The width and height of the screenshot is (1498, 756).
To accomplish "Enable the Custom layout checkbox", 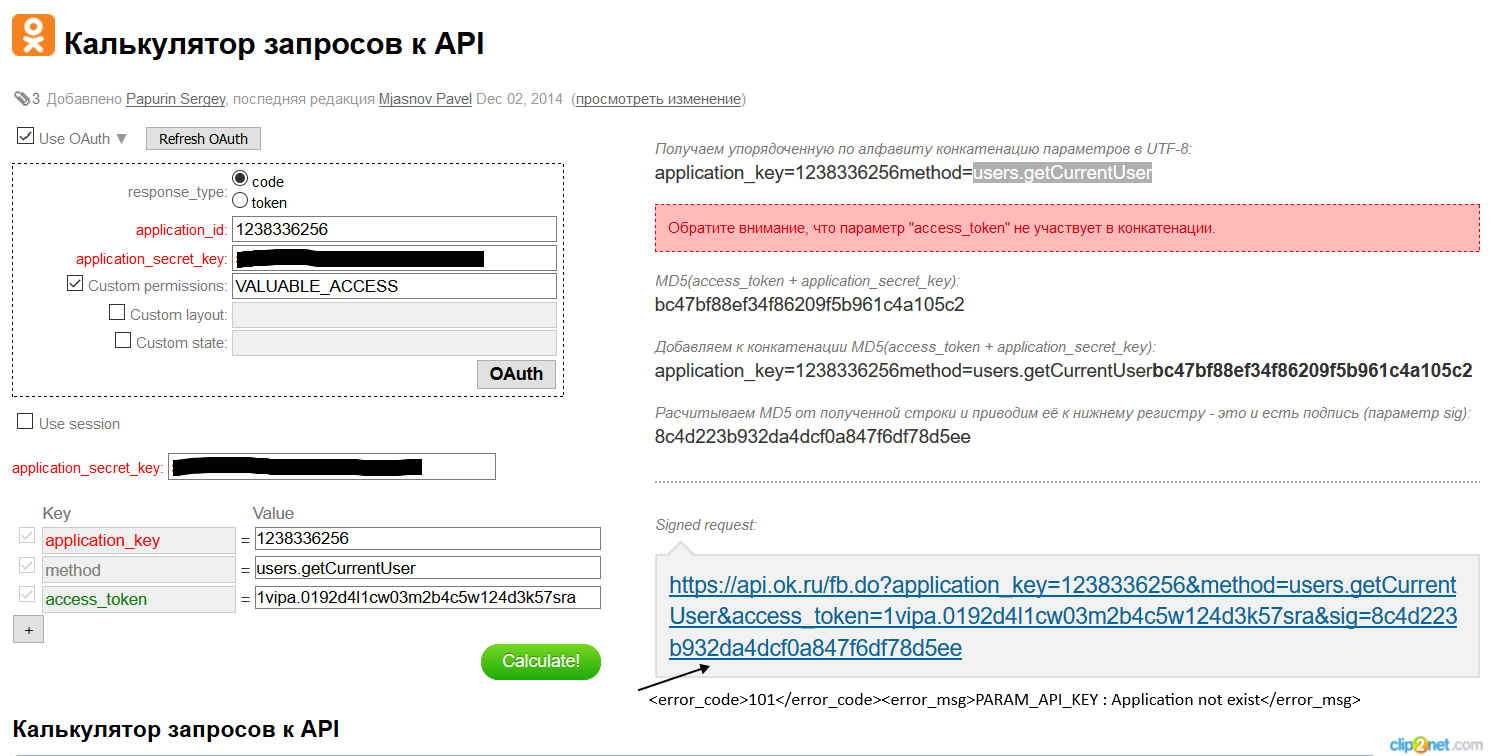I will pyautogui.click(x=117, y=312).
